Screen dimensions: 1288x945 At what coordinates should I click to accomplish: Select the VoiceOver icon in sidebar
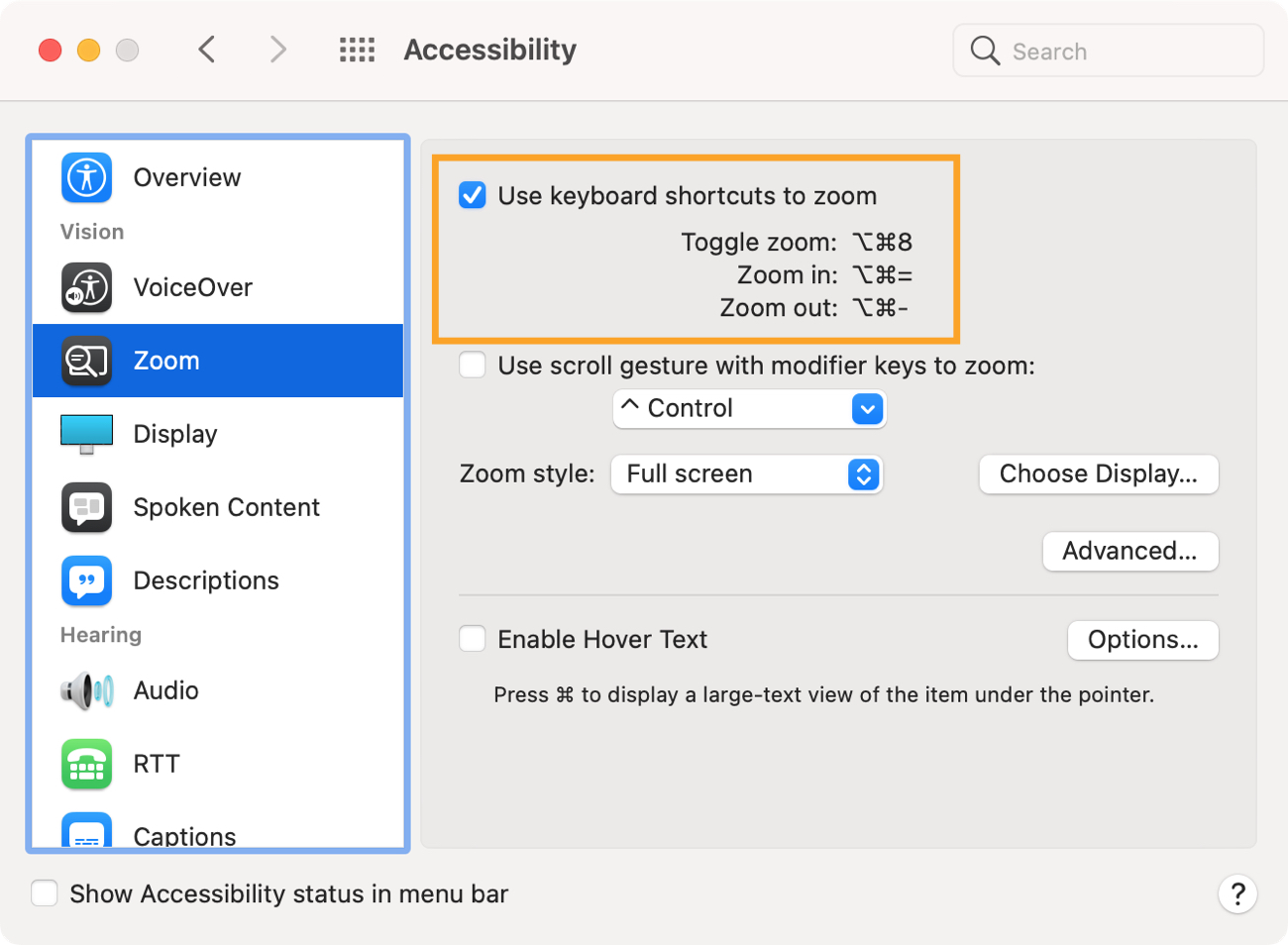pyautogui.click(x=87, y=288)
